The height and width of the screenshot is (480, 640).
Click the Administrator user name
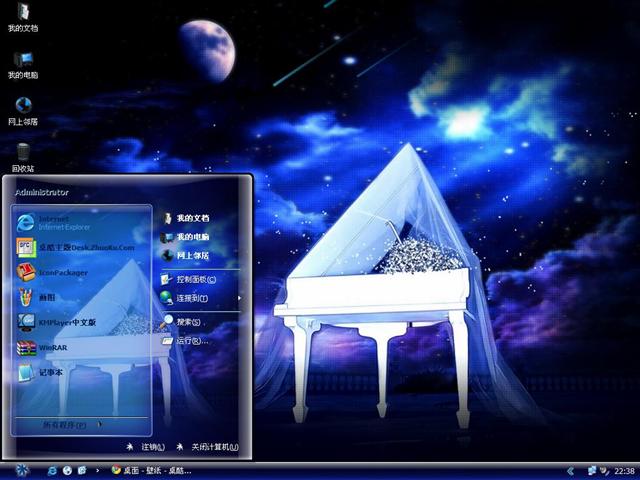42,192
